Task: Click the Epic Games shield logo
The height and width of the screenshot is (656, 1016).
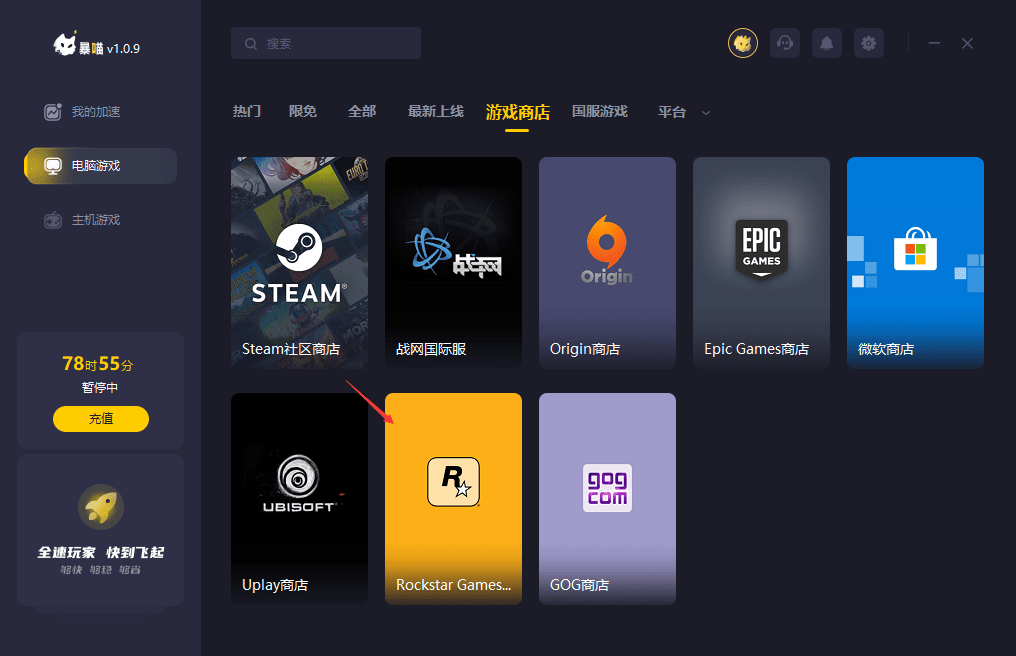Action: tap(761, 249)
